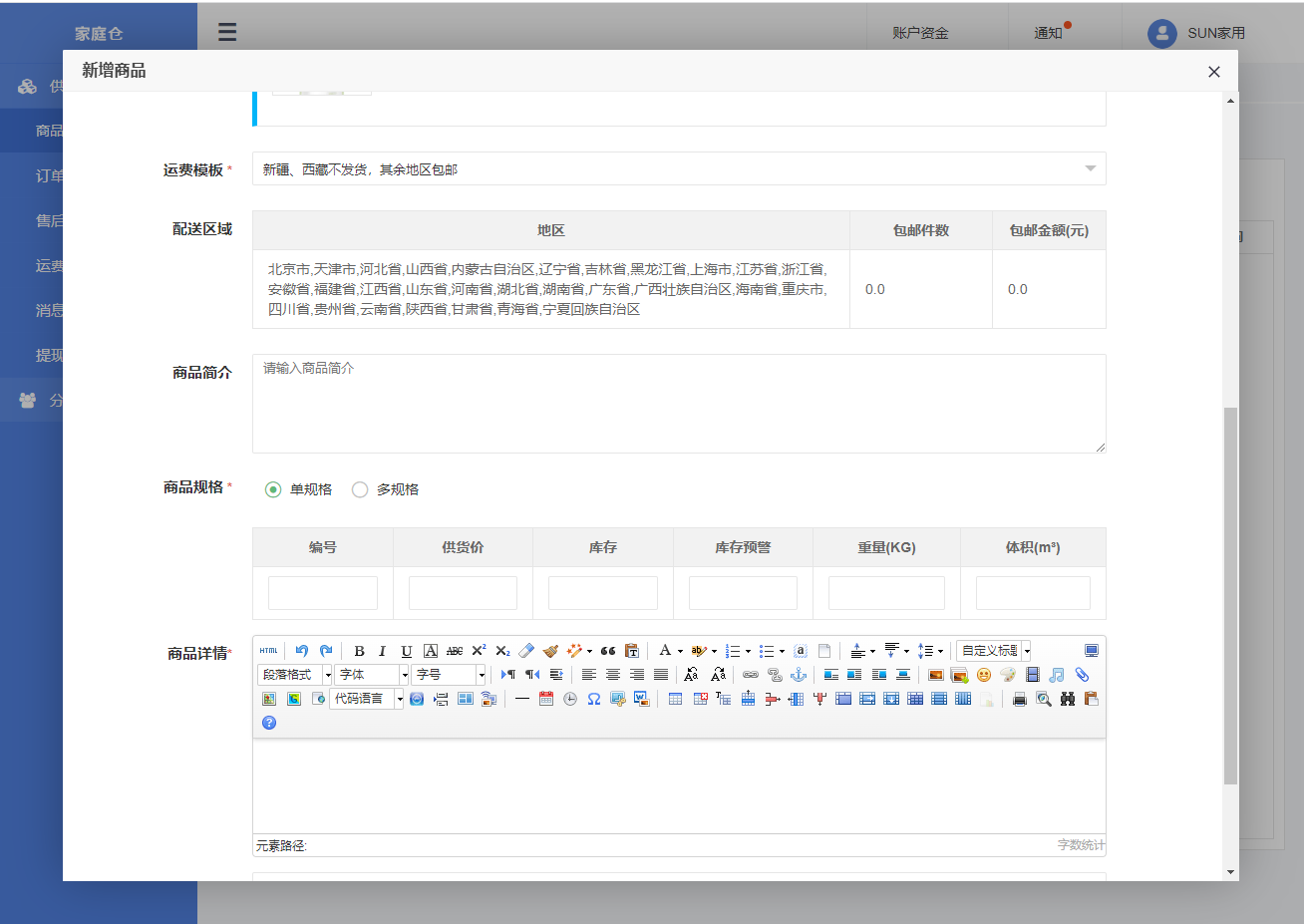
Task: Insert horizontal rule line
Action: click(x=522, y=699)
